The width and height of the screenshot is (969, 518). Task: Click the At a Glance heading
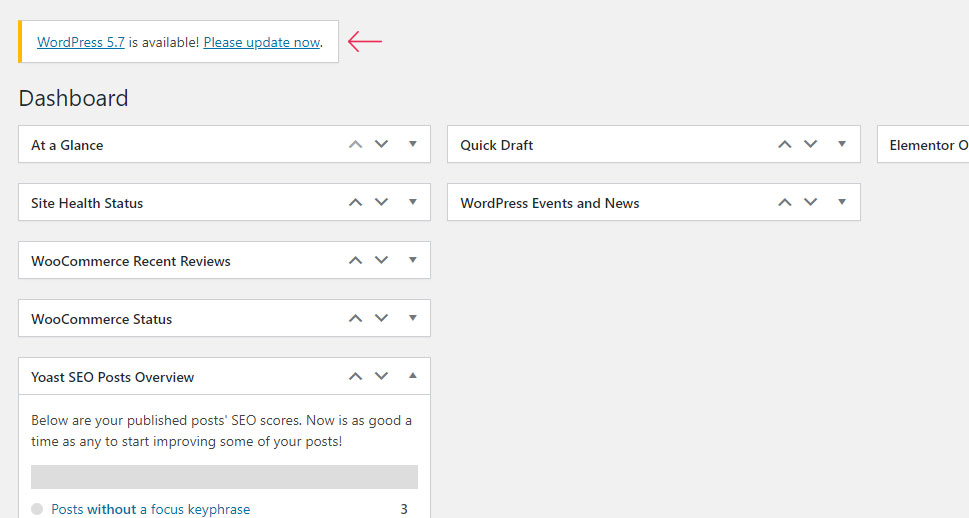pos(67,145)
